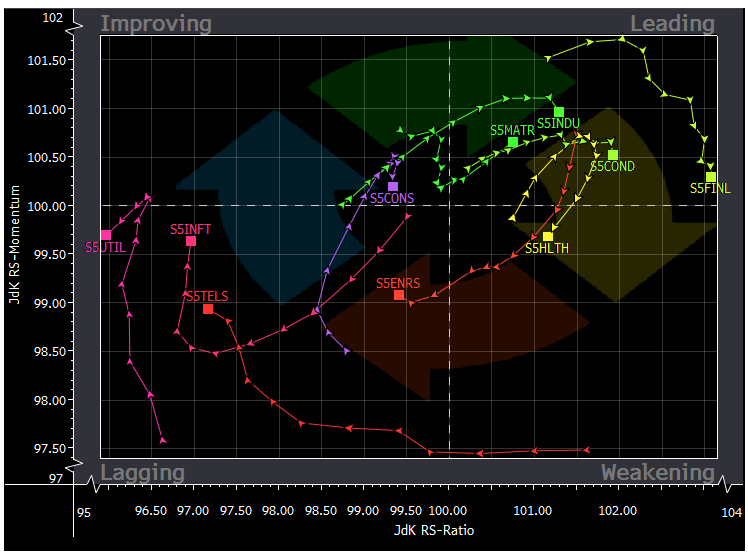Click the 96.50 tick on RS-Ratio axis
Image resolution: width=748 pixels, height=560 pixels.
[x=151, y=511]
